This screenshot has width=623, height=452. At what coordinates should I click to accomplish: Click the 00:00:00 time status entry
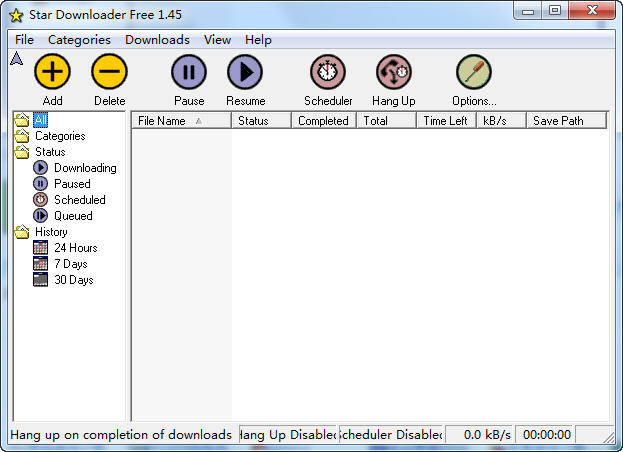[545, 435]
